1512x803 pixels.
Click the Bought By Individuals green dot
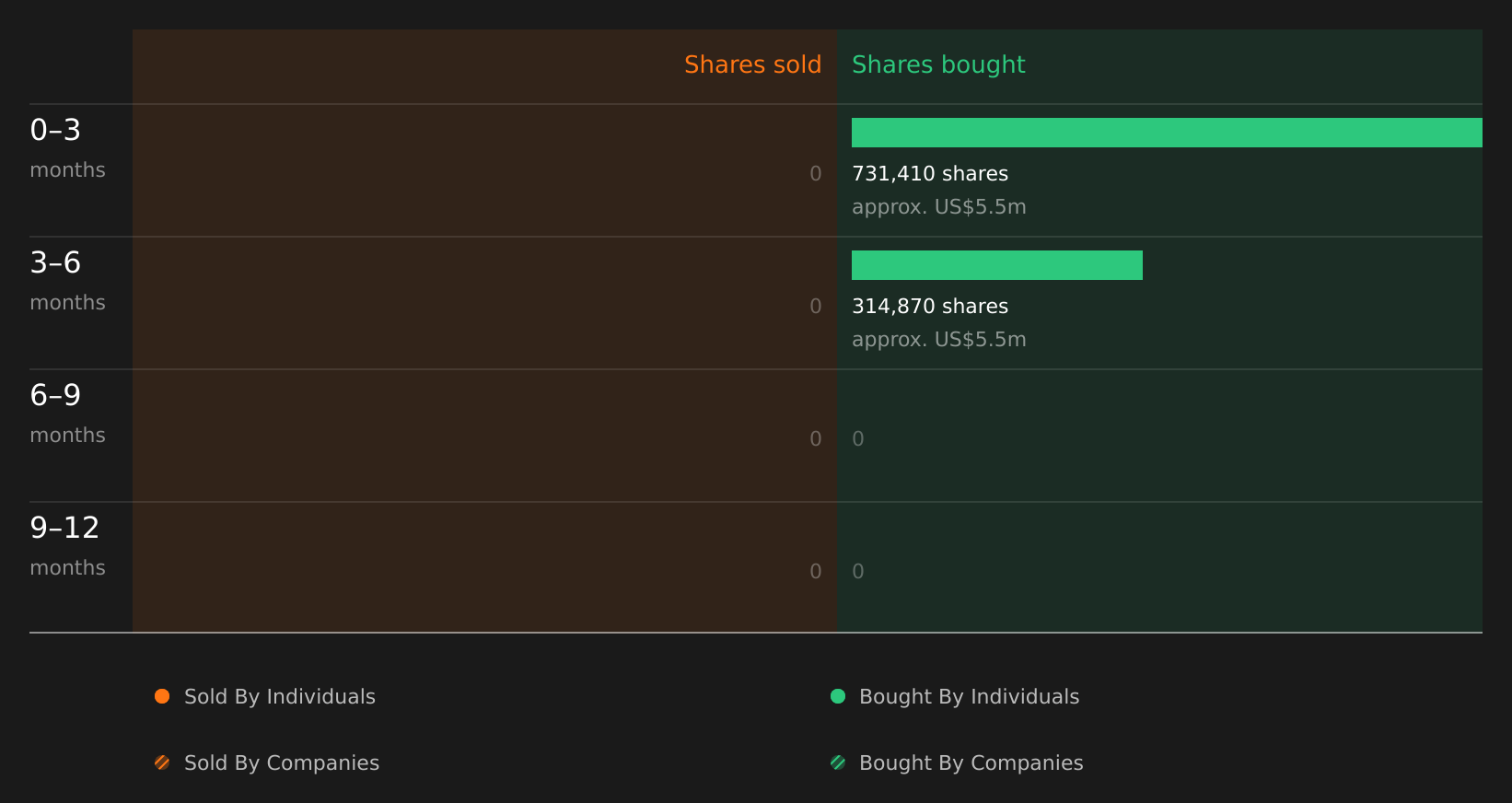[838, 696]
